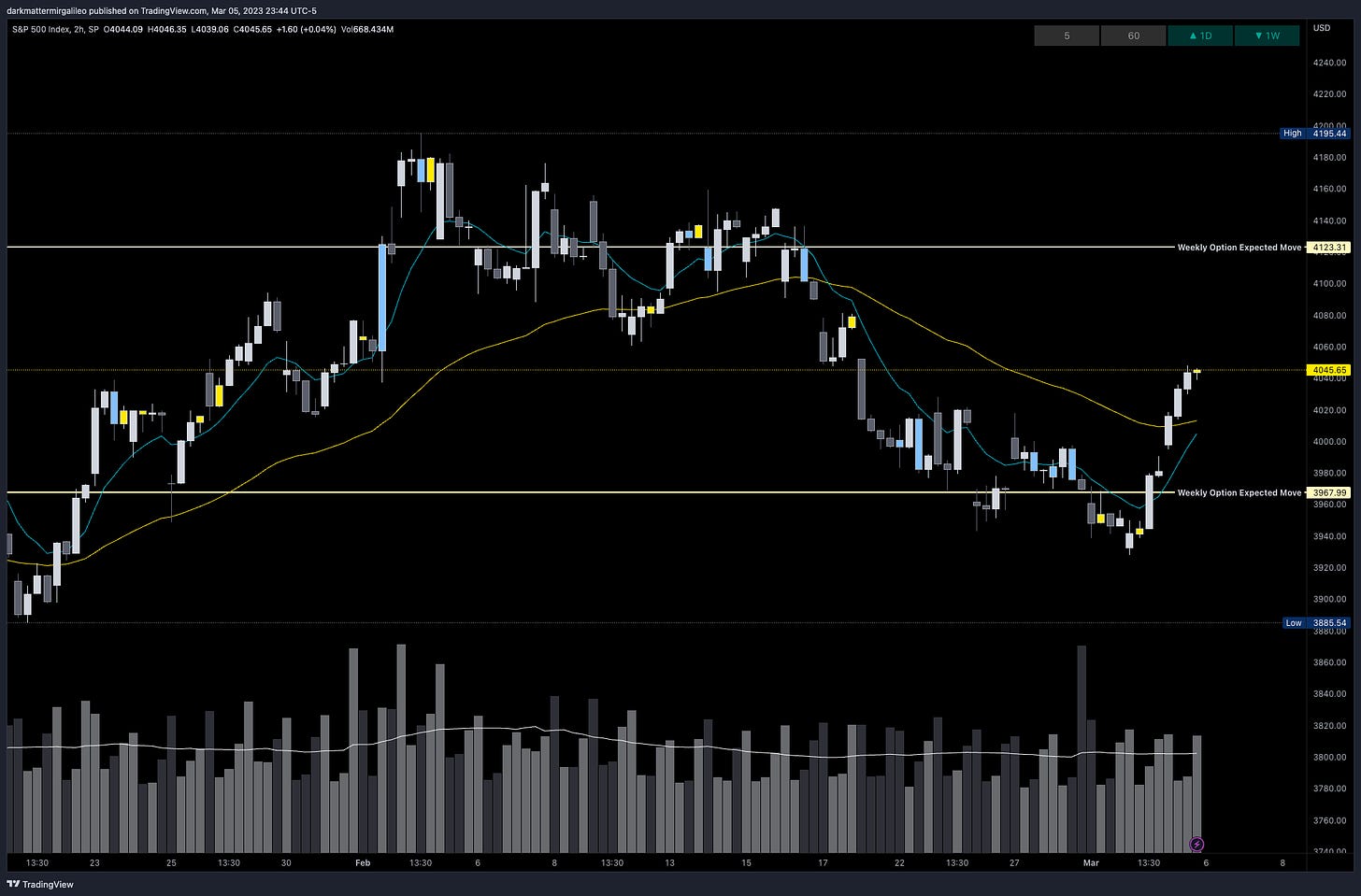Click the Low label beside 3885.54
Viewport: 1361px width, 896px height.
[x=1293, y=622]
